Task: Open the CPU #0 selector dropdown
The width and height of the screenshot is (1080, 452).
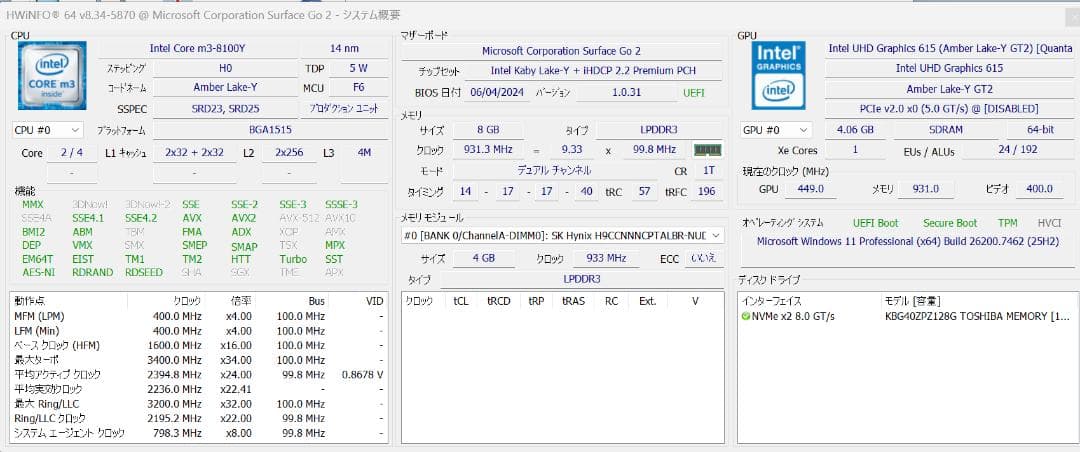Action: tap(48, 130)
